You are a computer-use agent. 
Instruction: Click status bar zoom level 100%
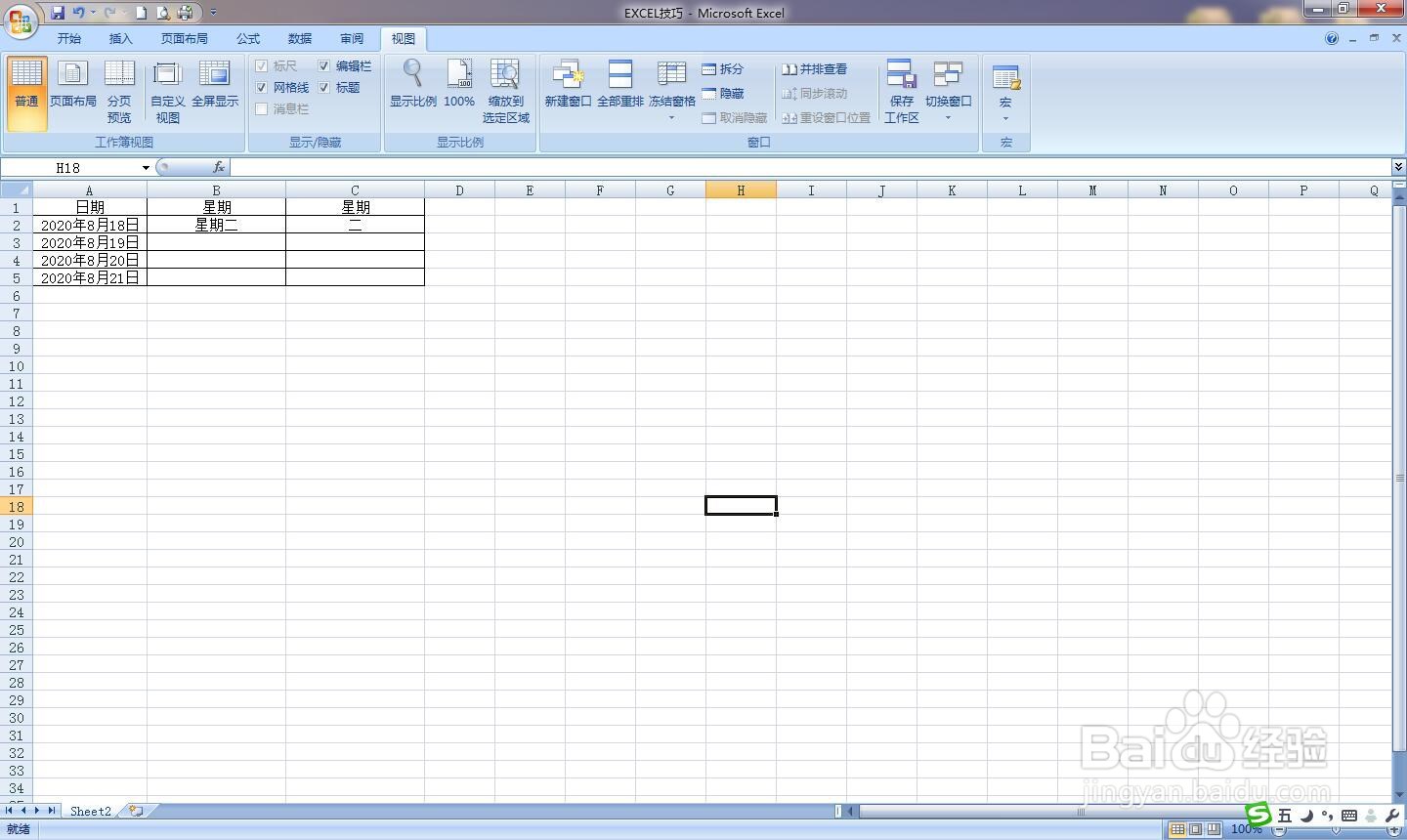1246,829
